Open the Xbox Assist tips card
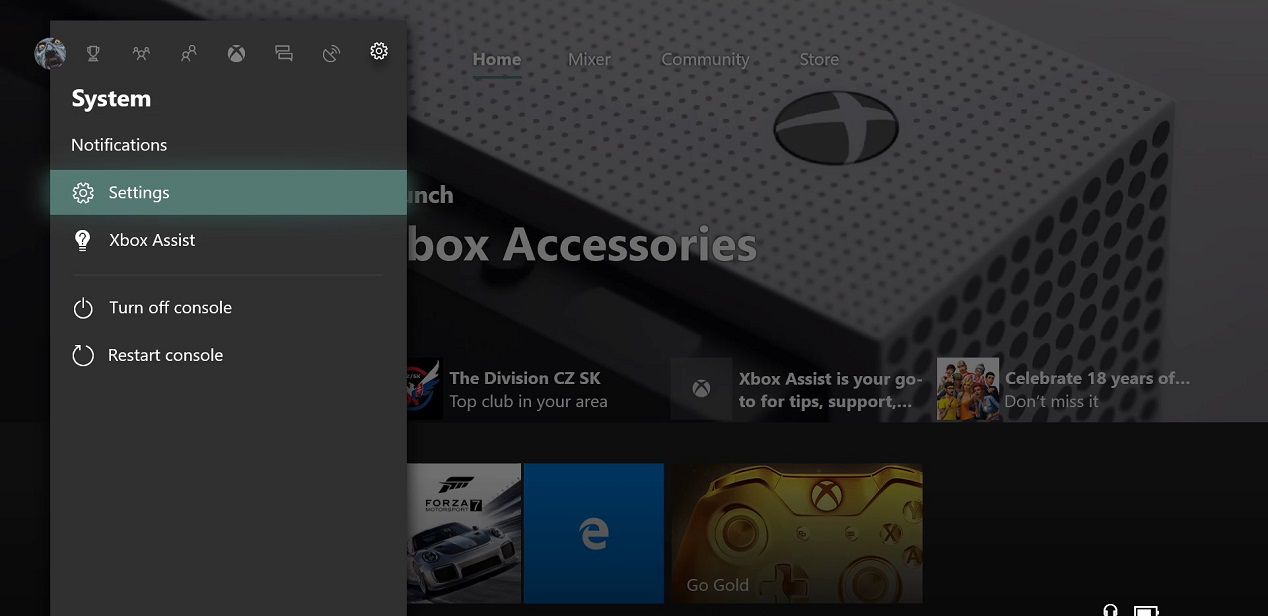Screen dimensions: 1268x616 click(x=797, y=390)
